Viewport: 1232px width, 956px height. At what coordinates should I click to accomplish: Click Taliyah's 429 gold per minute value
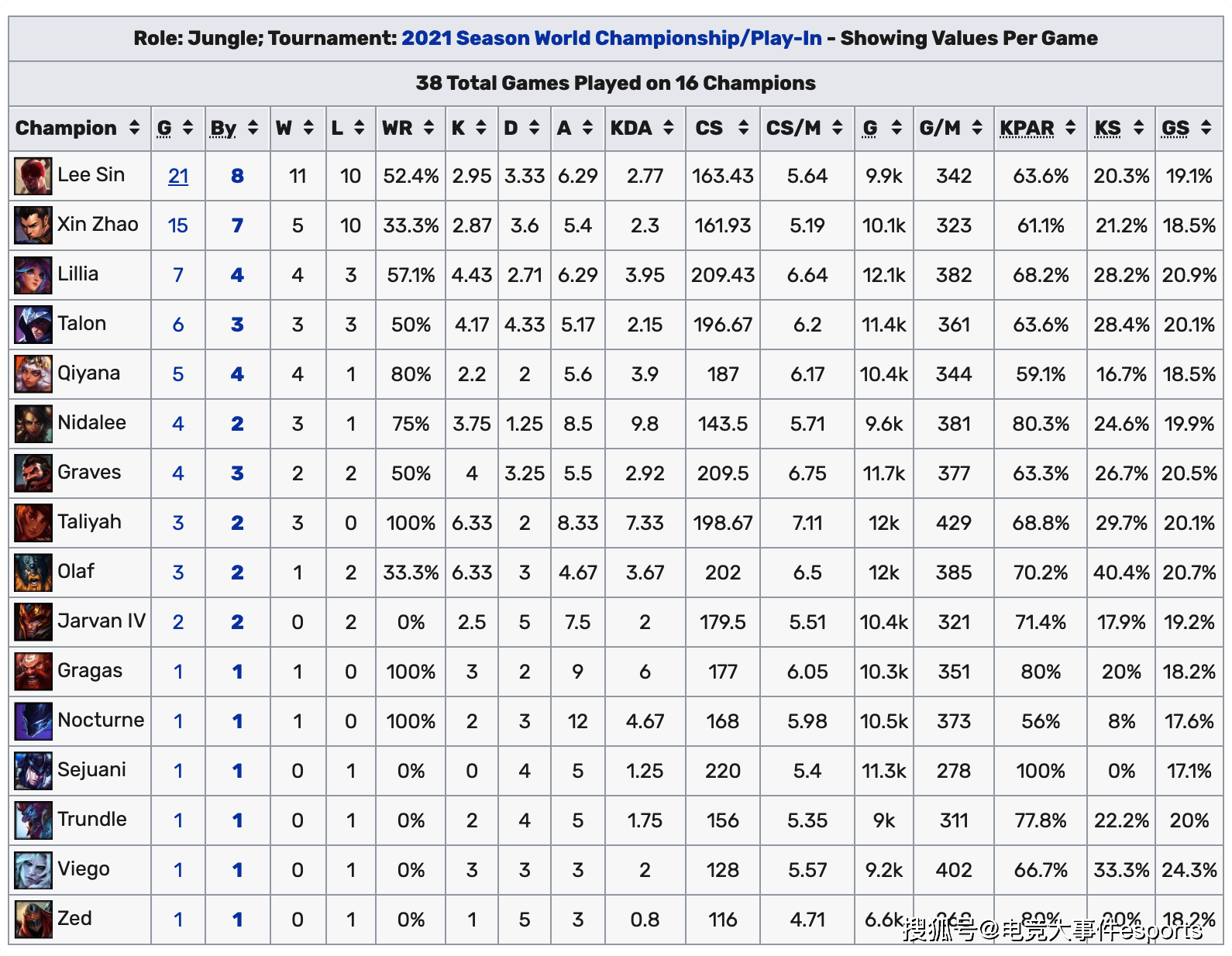(954, 524)
